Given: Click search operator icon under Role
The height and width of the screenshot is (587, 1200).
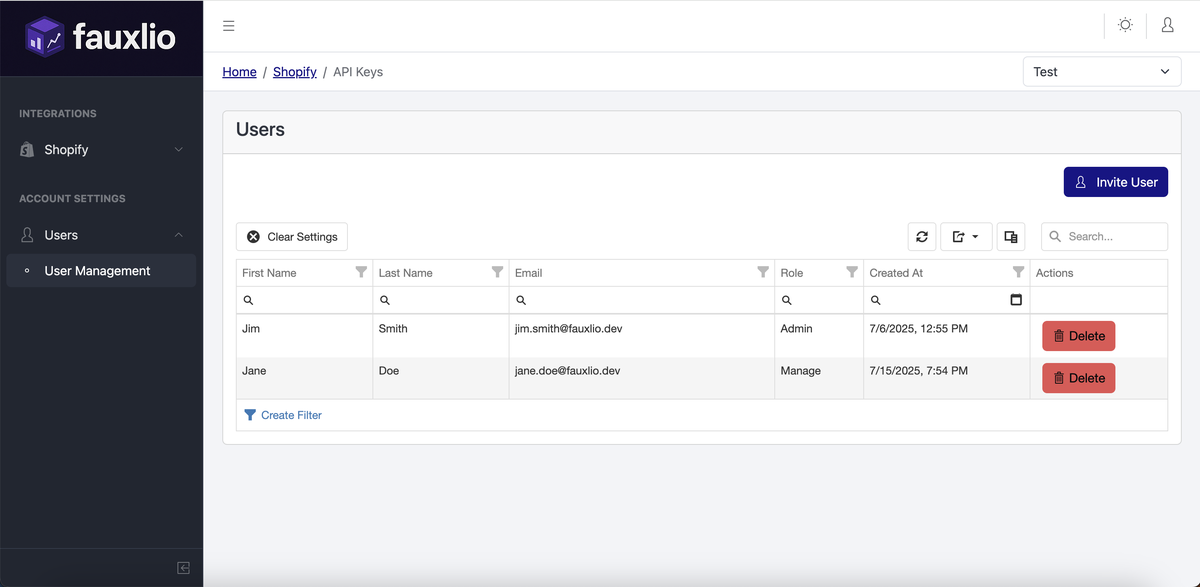Looking at the screenshot, I should pos(787,300).
